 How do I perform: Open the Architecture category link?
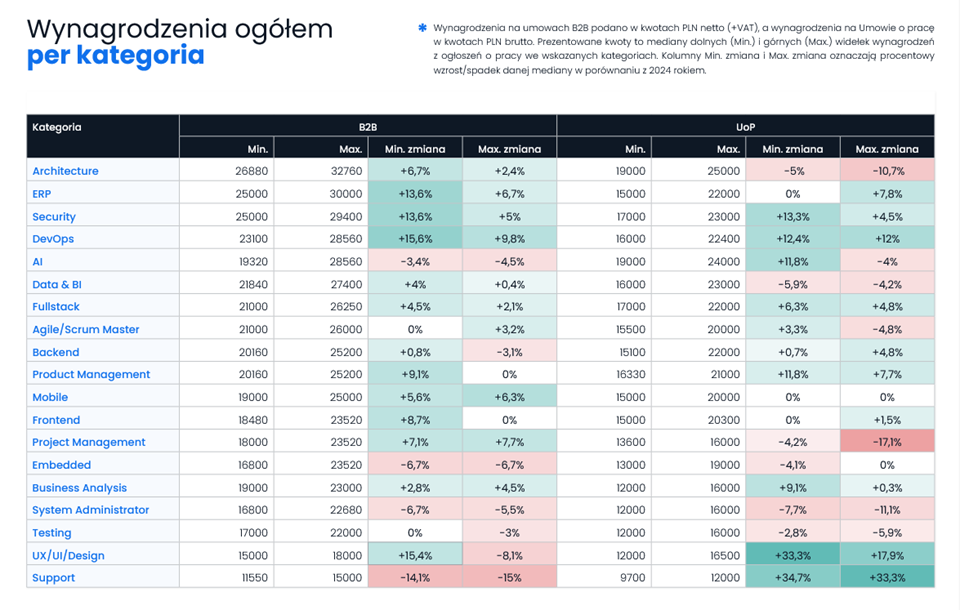(x=65, y=171)
